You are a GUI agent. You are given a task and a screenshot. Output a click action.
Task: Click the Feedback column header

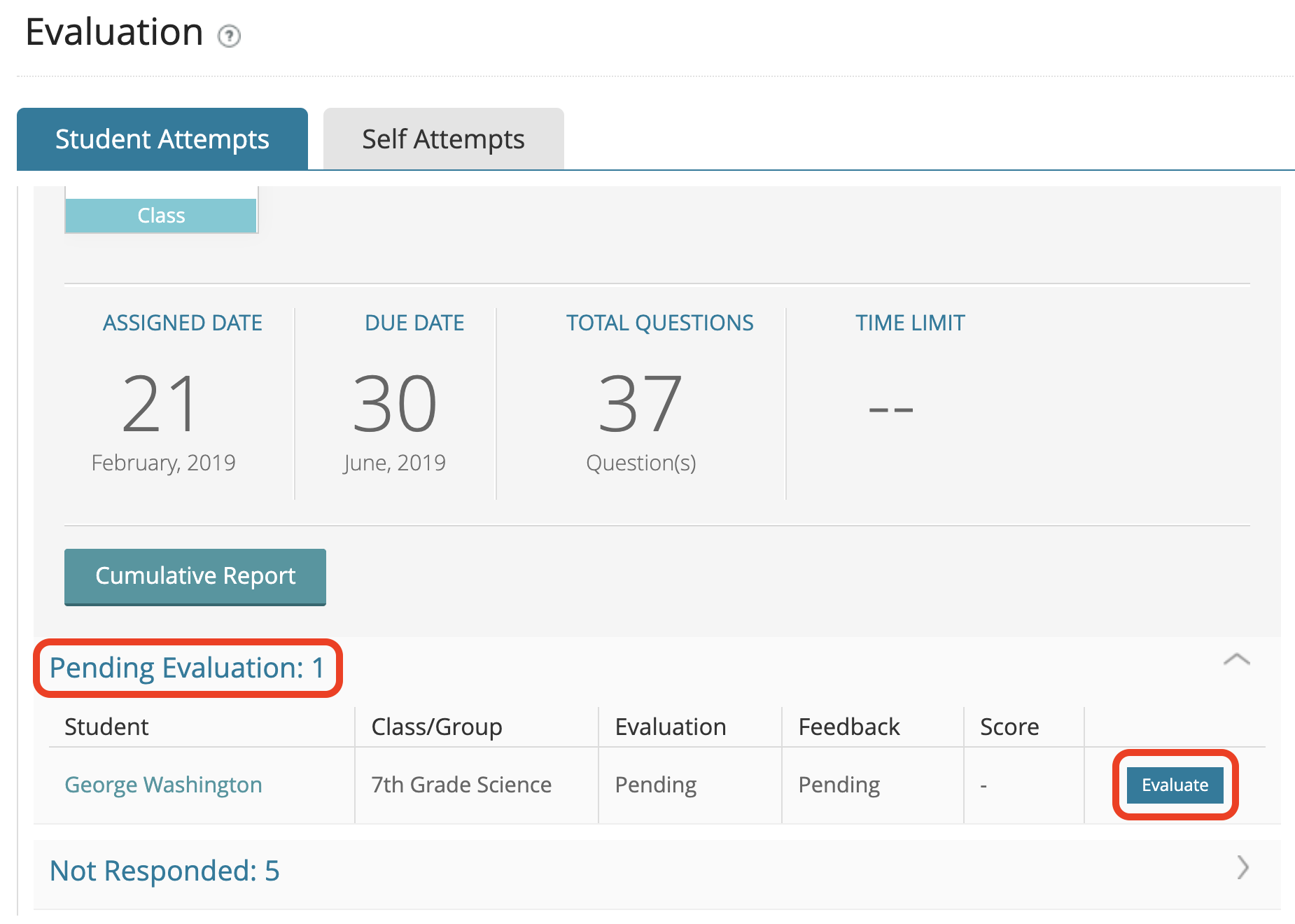tap(848, 727)
